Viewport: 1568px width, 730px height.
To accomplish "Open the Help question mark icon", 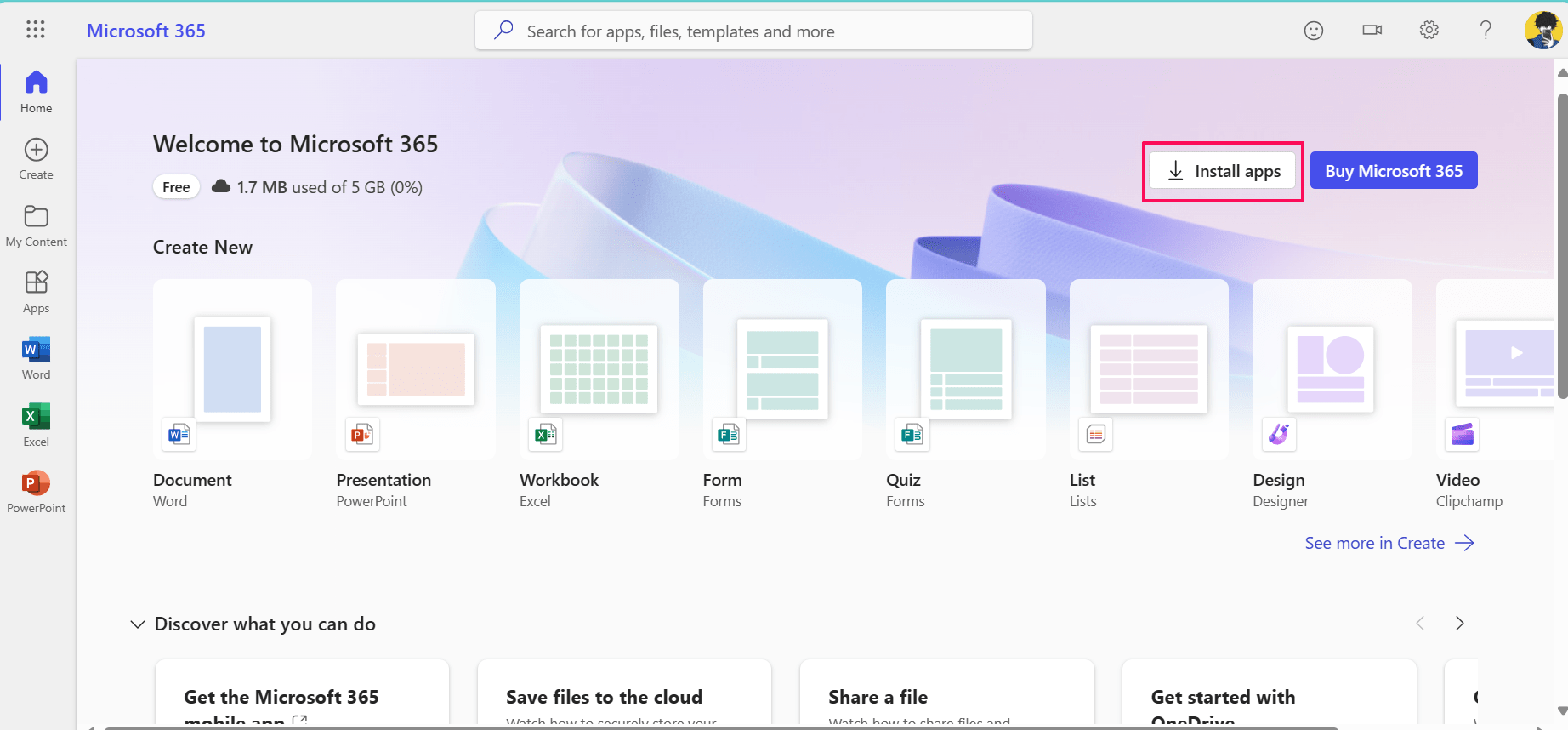I will pos(1486,30).
